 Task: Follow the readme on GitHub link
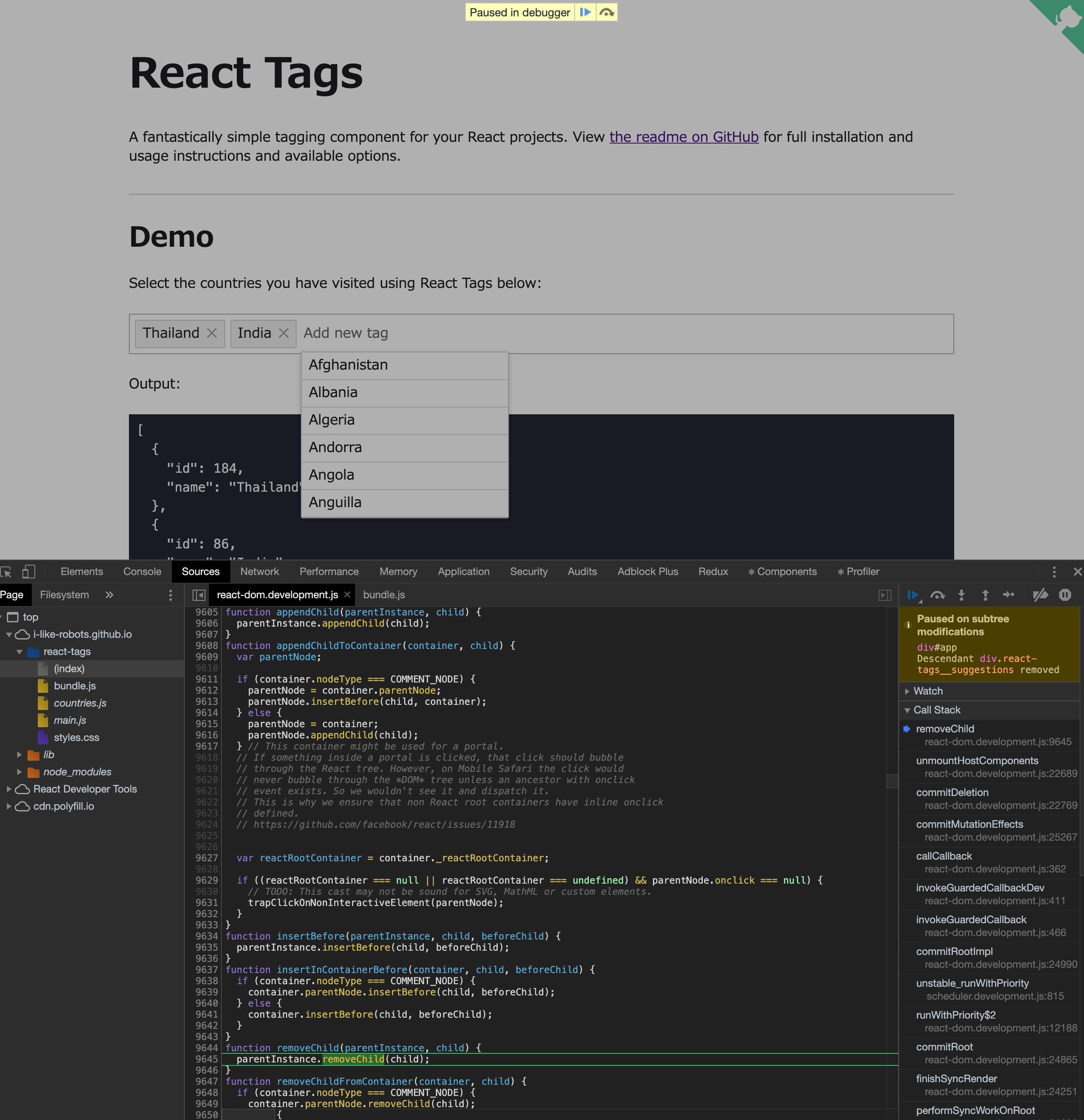684,137
